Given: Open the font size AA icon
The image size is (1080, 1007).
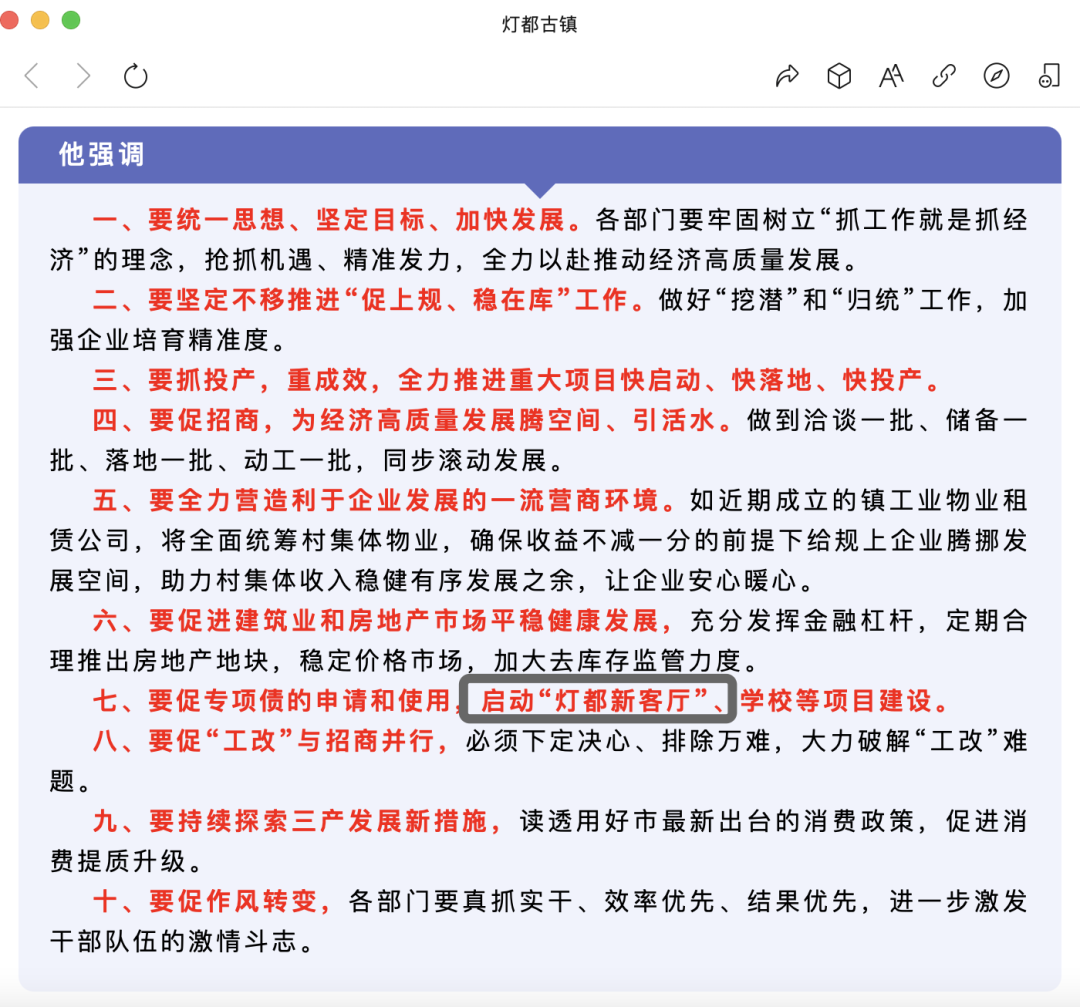Looking at the screenshot, I should click(891, 76).
